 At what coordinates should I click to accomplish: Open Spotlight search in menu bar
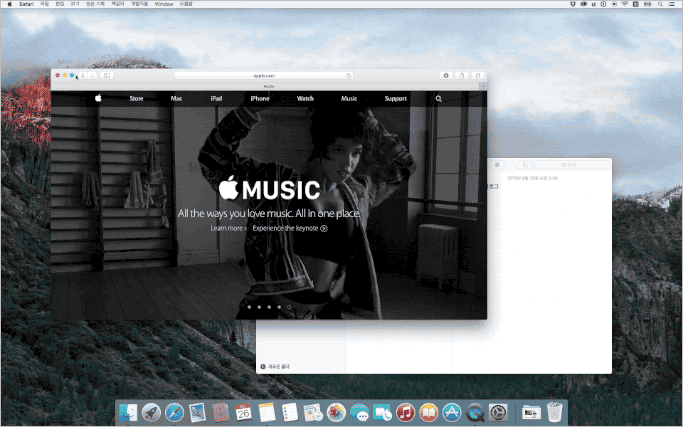tap(660, 4)
